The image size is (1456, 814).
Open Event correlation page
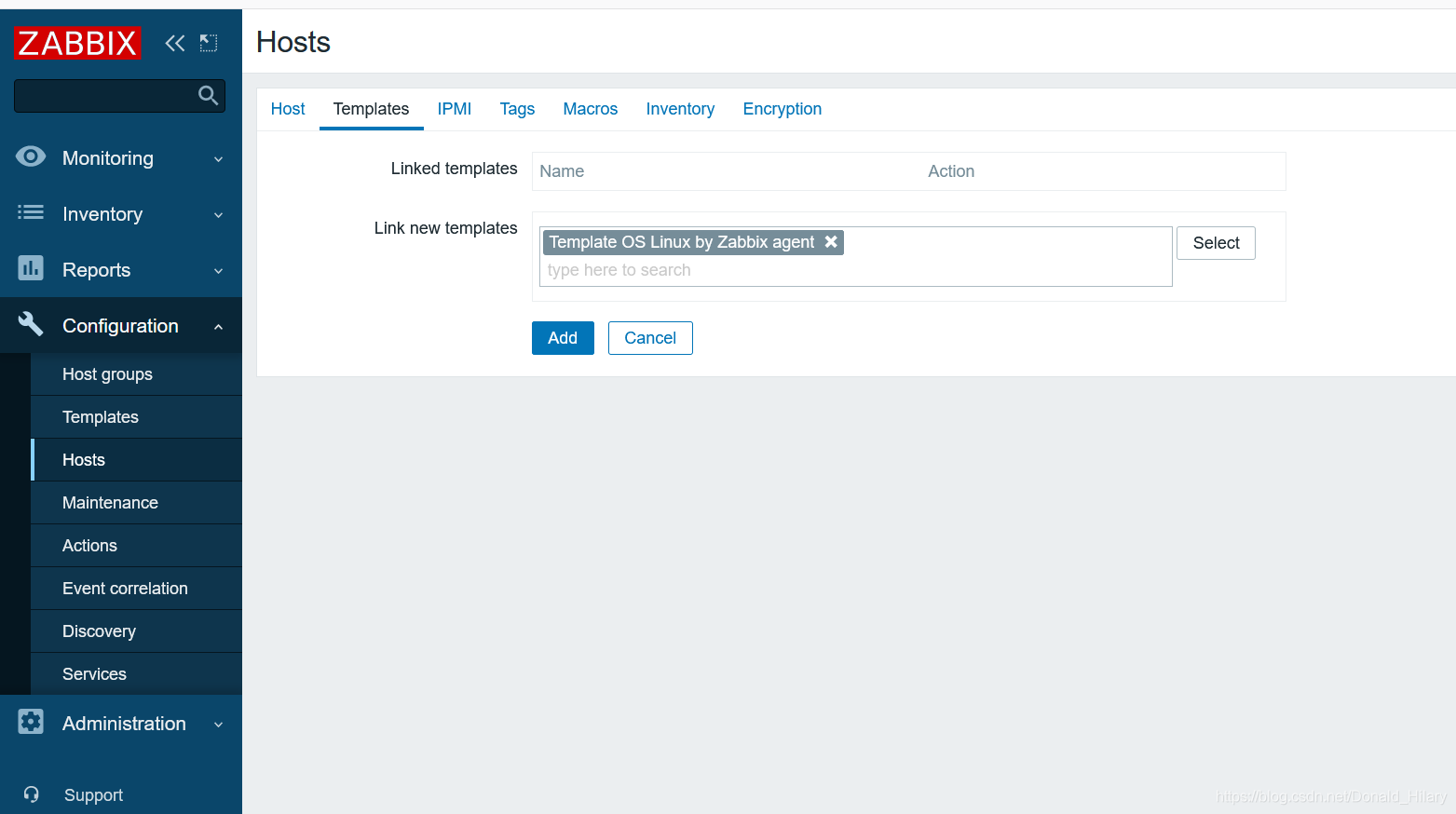136,589
